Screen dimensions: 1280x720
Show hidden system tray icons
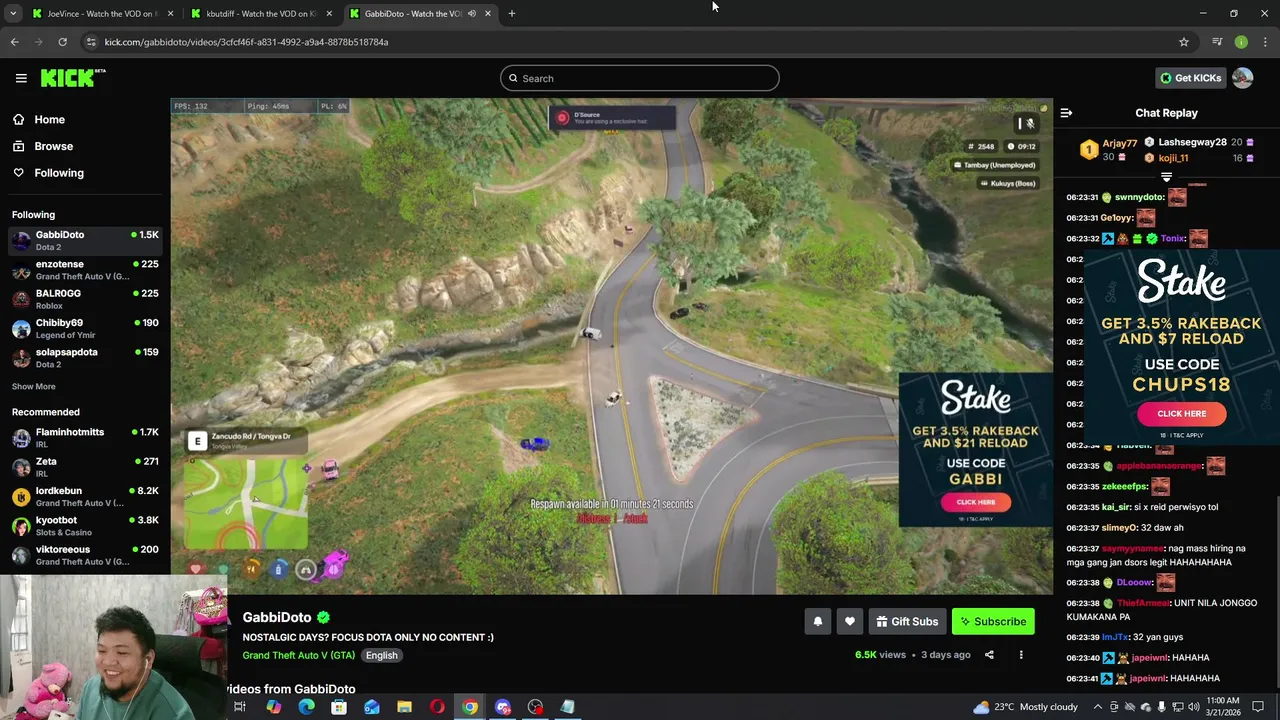click(1098, 707)
